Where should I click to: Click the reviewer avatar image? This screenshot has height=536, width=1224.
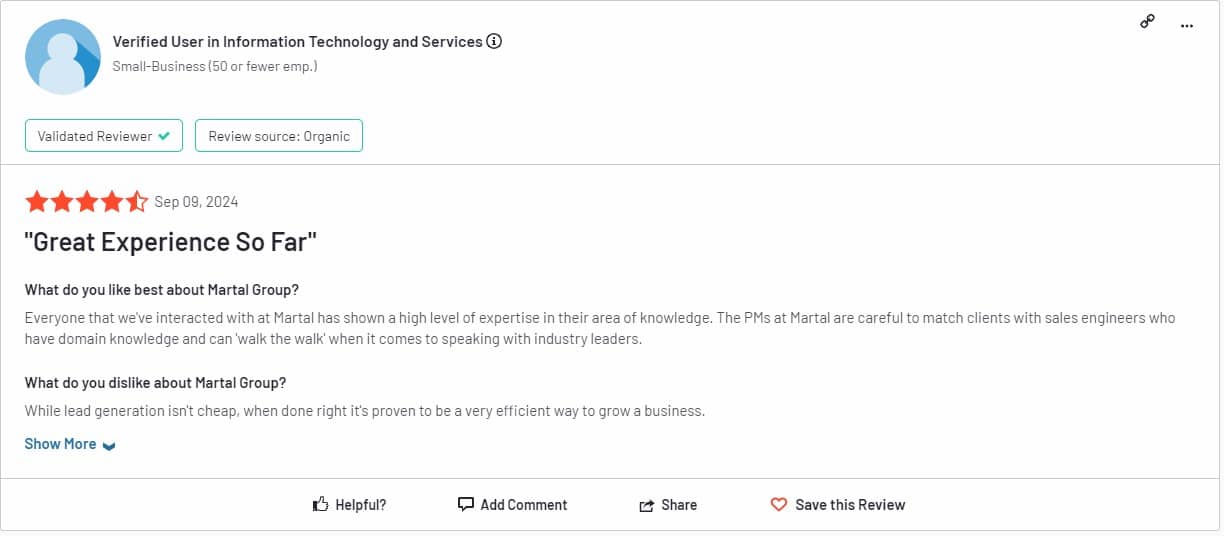click(x=63, y=56)
